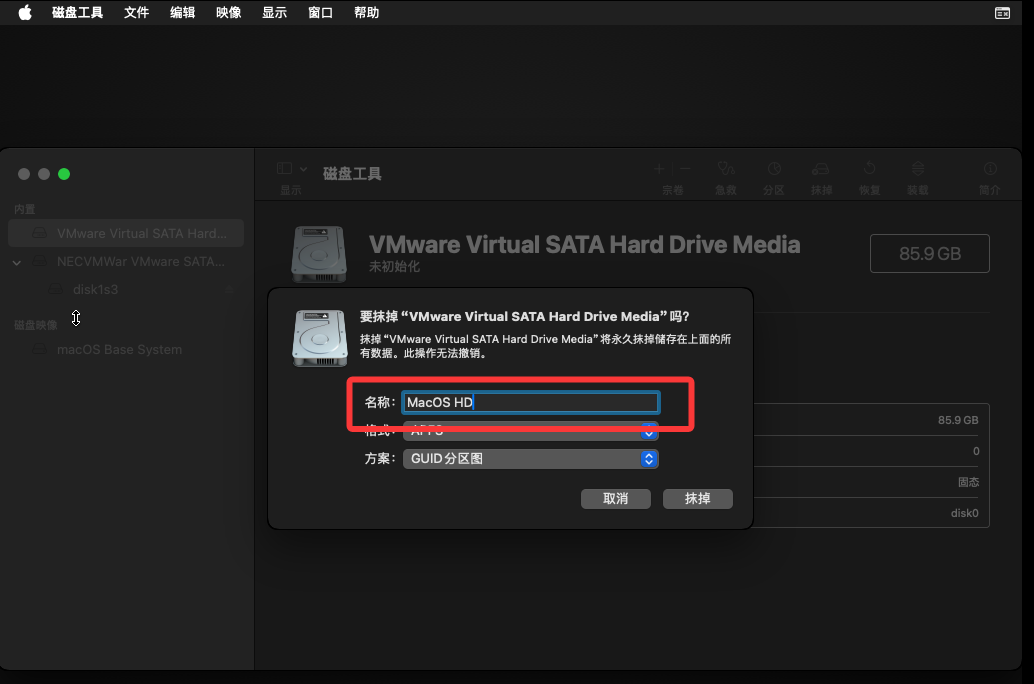Click the 内置 sidebar section header
1034x684 pixels.
pyautogui.click(x=24, y=209)
